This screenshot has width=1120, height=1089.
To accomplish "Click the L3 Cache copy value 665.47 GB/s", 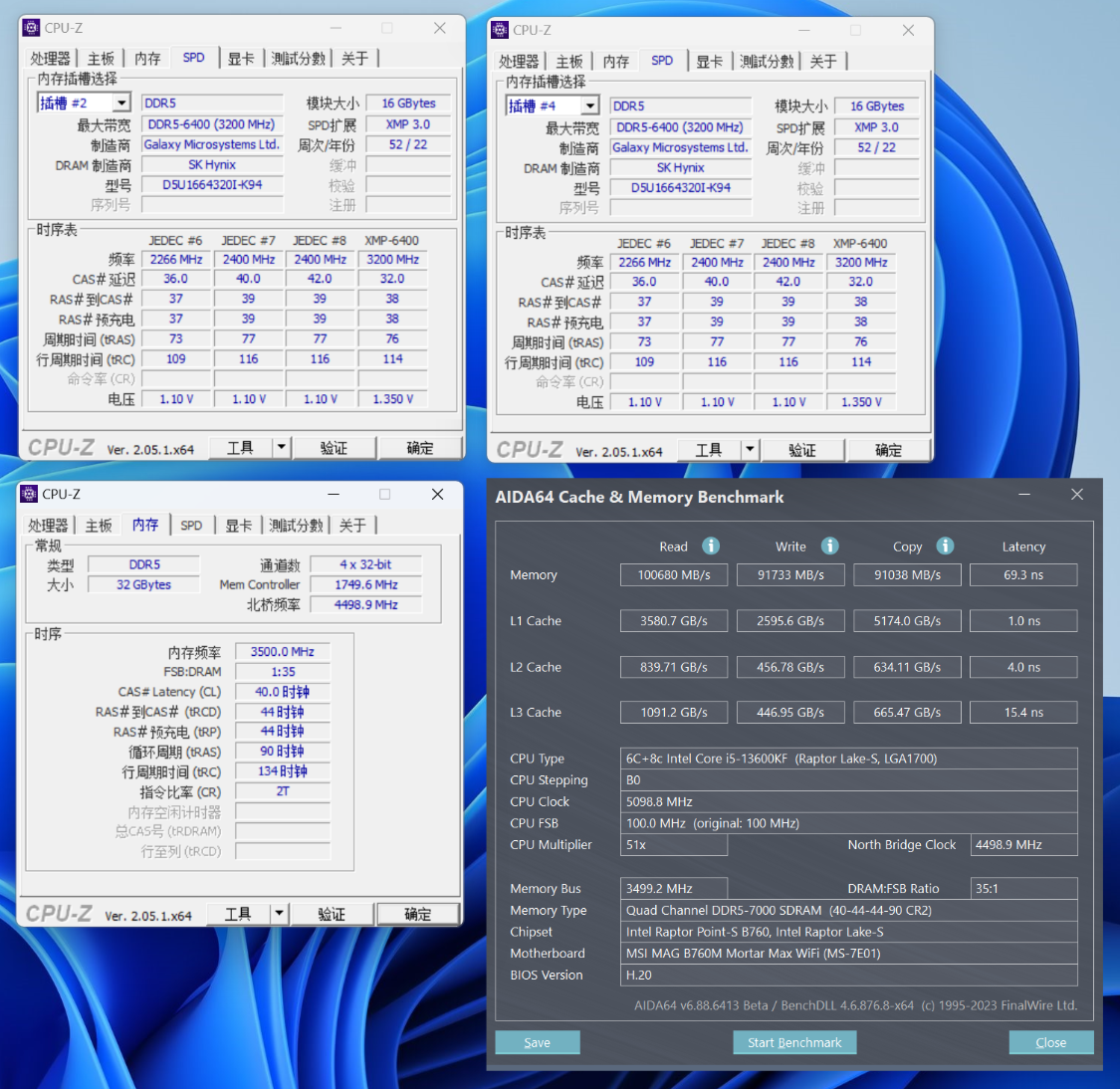I will click(x=907, y=712).
